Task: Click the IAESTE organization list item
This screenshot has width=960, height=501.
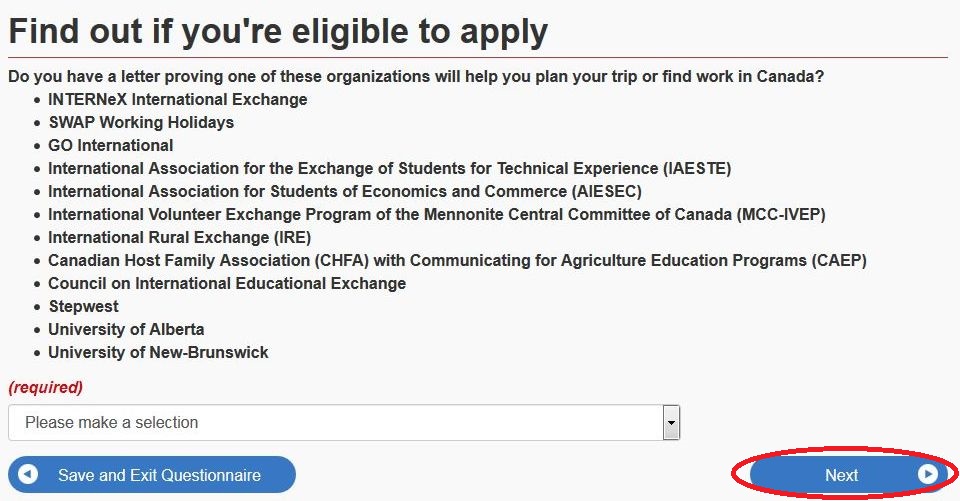Action: [389, 168]
